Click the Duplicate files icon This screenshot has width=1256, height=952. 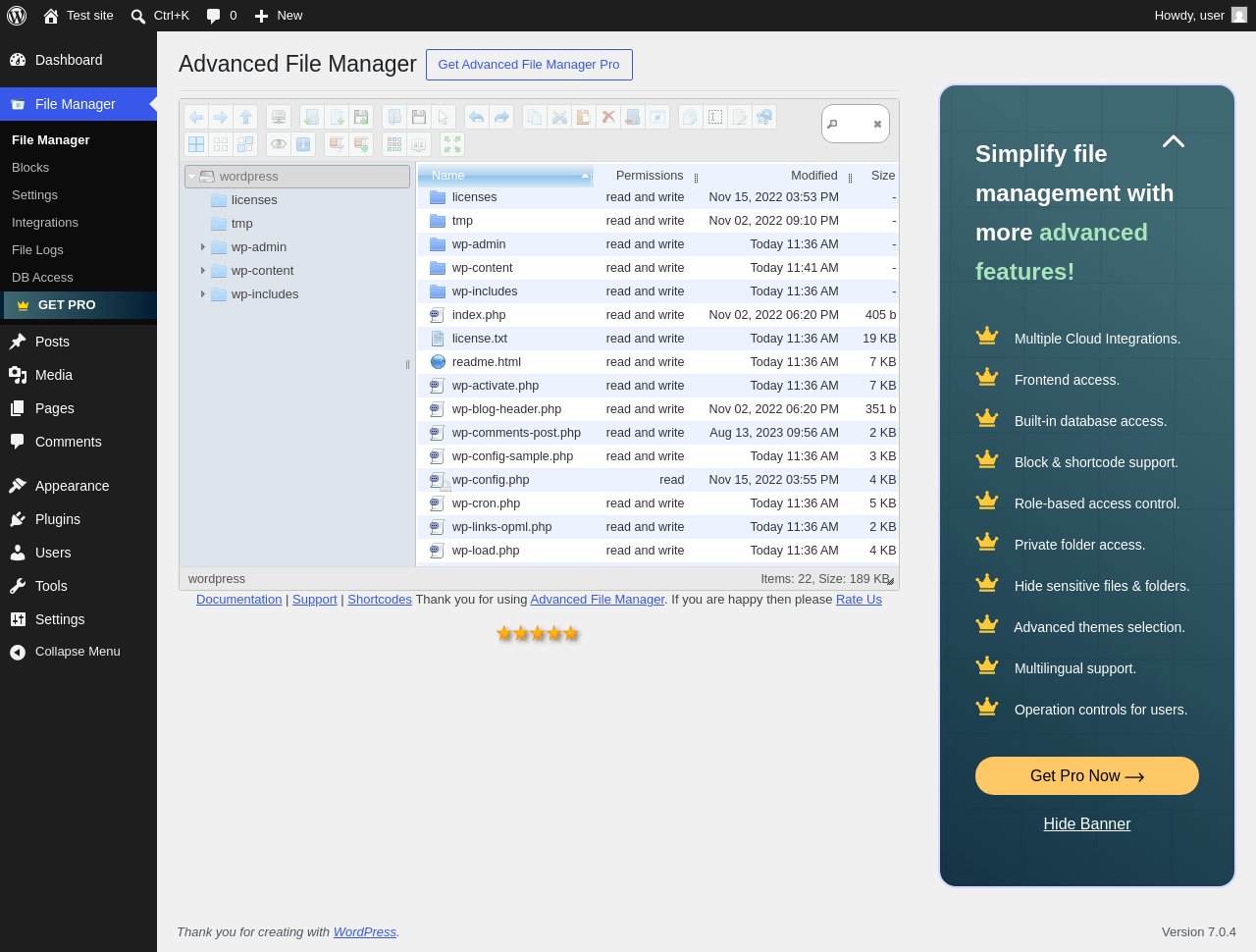[691, 117]
